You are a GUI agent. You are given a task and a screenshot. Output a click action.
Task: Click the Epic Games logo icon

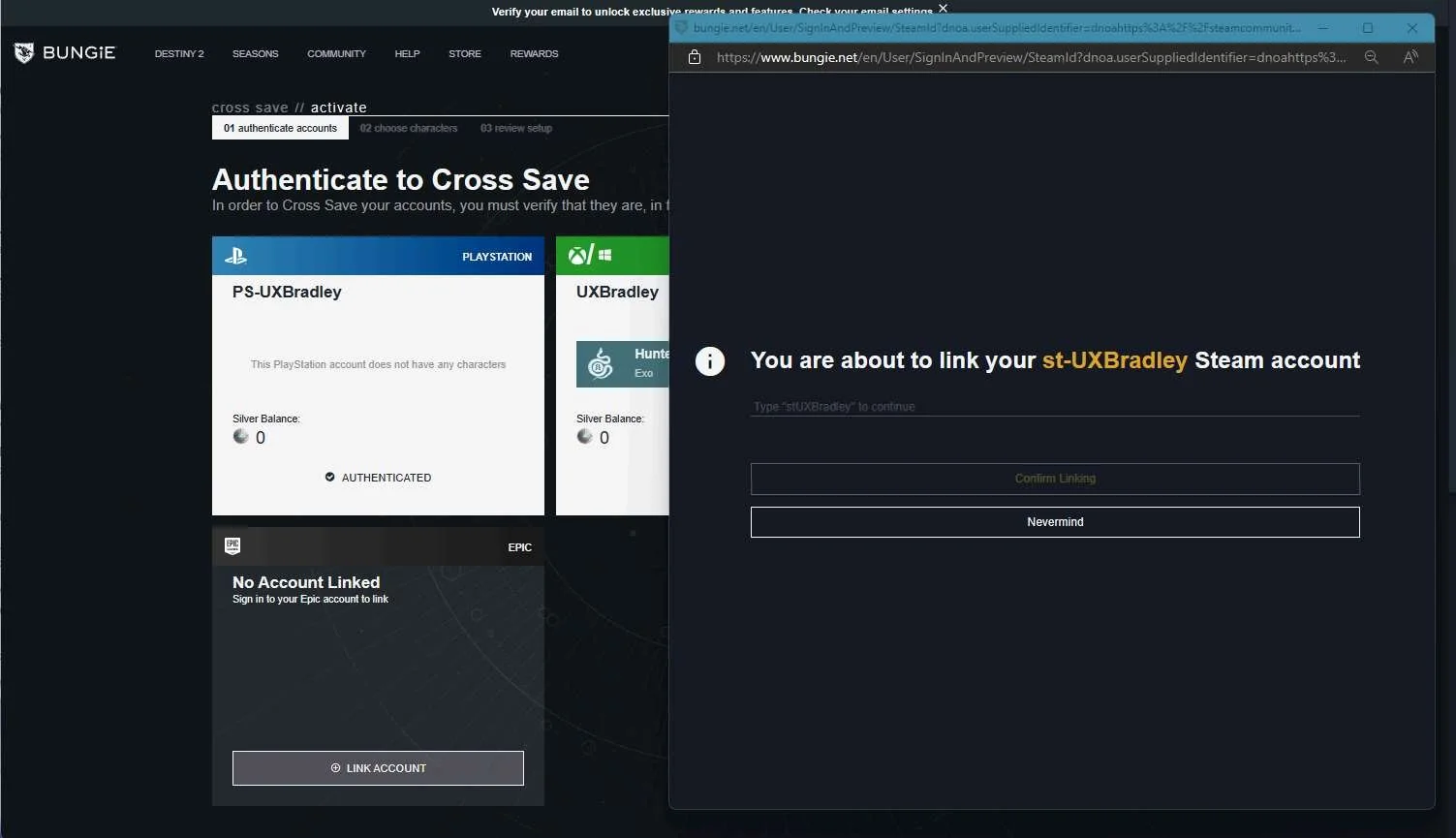[232, 546]
